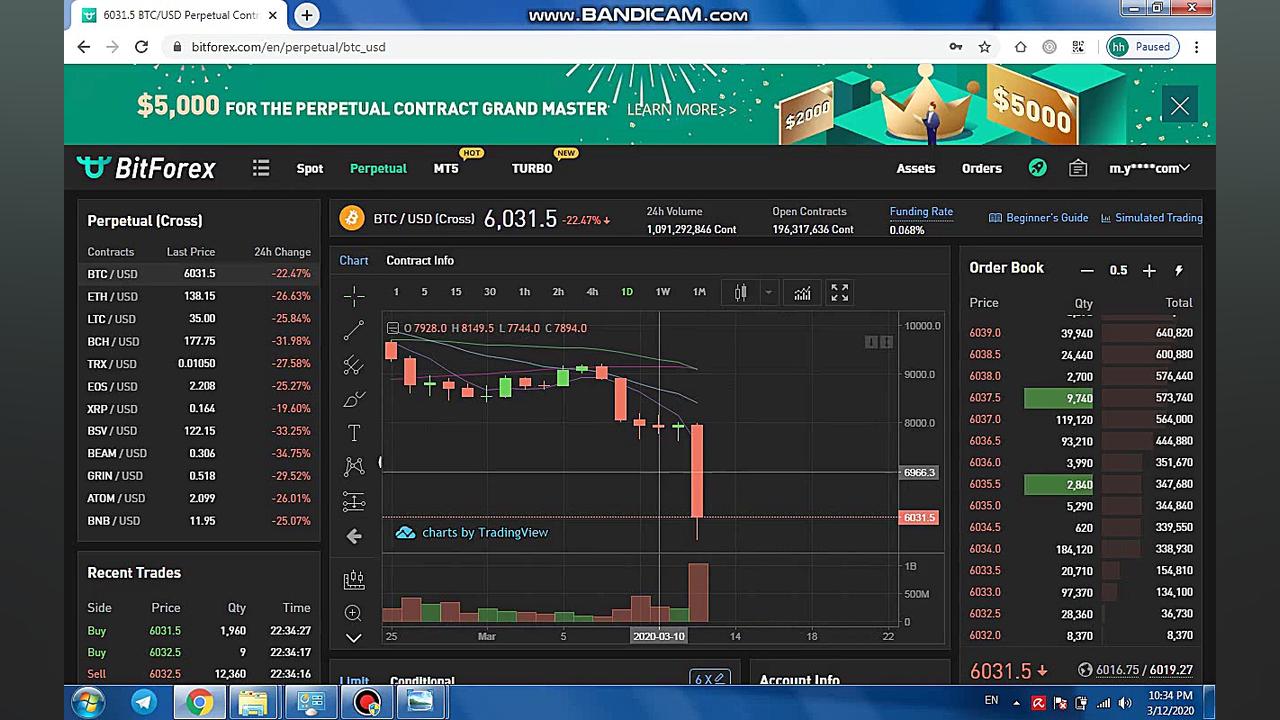1280x720 pixels.
Task: Select the pitchfork drawing tool
Action: coord(354,365)
